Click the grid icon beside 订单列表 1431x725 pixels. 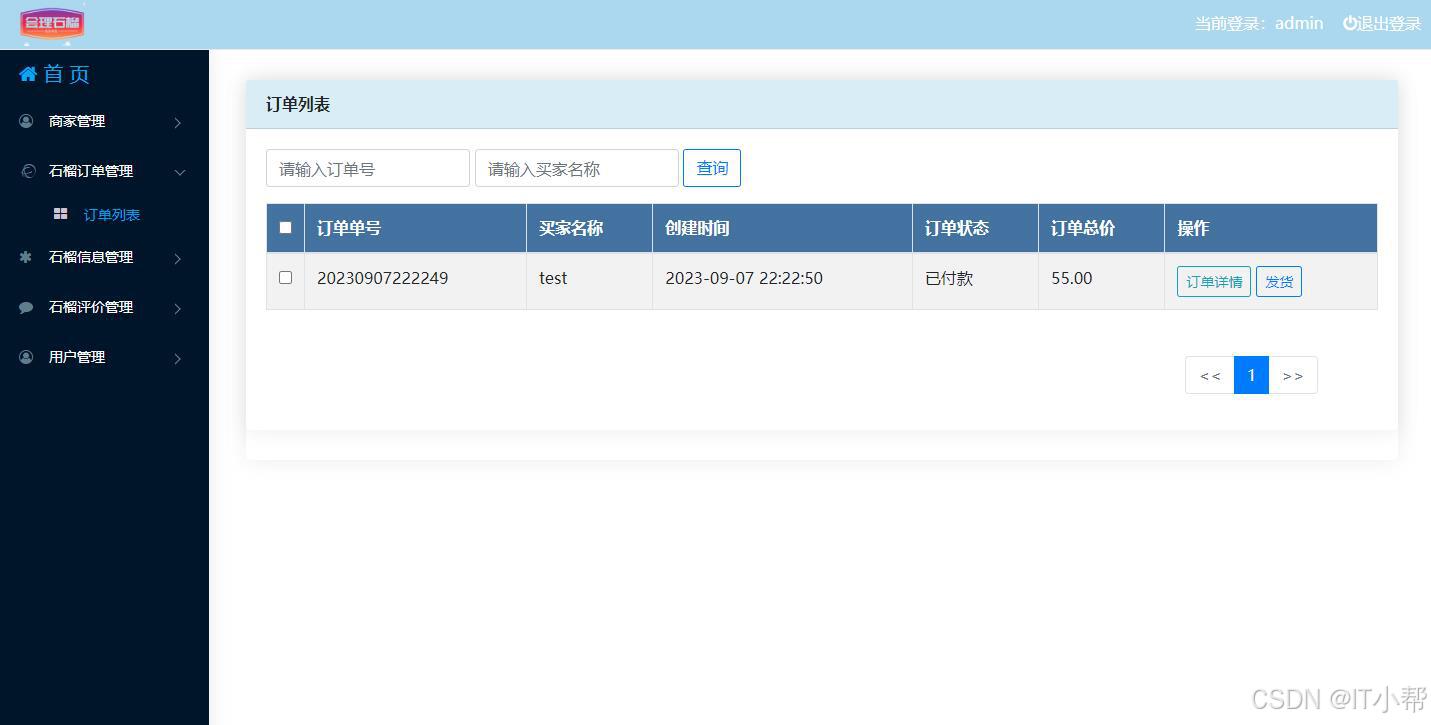coord(61,214)
